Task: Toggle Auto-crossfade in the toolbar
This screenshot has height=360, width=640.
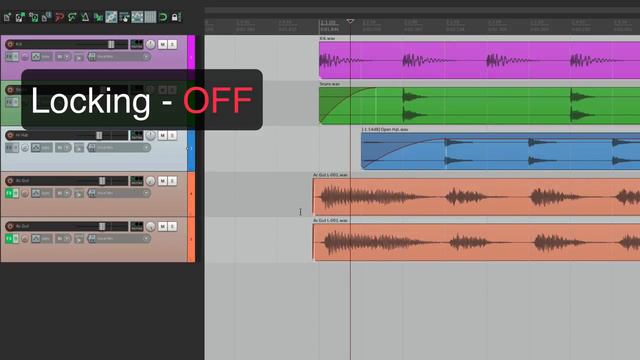Action: click(98, 17)
